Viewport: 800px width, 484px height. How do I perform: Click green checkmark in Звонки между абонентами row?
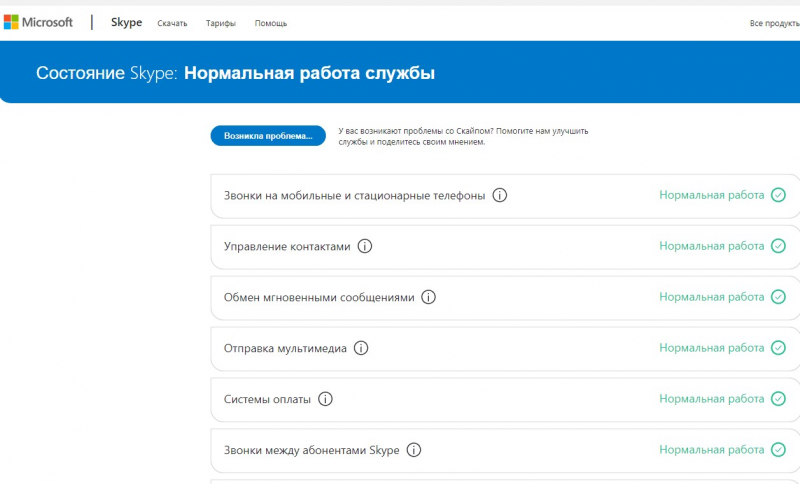pyautogui.click(x=778, y=449)
